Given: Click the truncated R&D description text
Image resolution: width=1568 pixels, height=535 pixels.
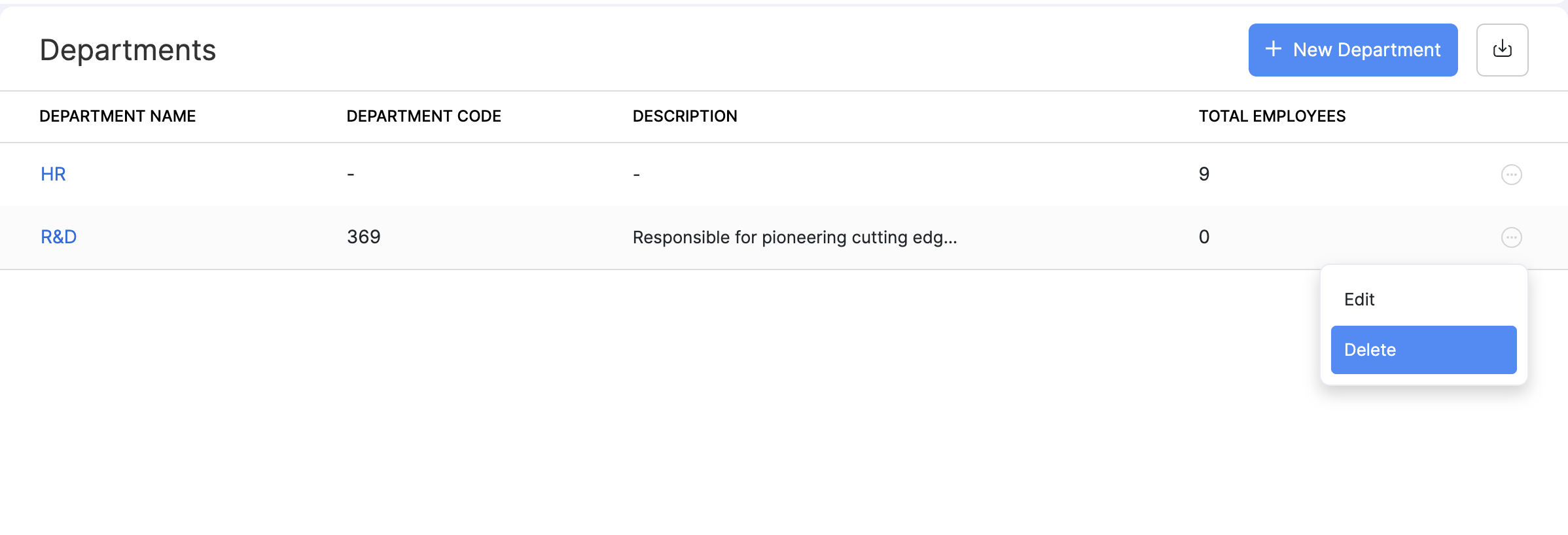Looking at the screenshot, I should pyautogui.click(x=794, y=237).
